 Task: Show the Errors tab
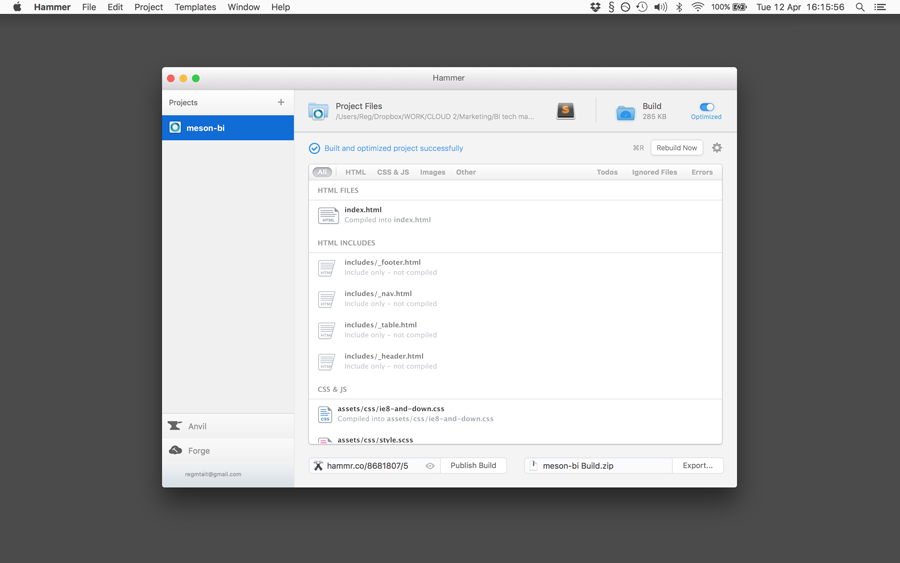[x=702, y=172]
